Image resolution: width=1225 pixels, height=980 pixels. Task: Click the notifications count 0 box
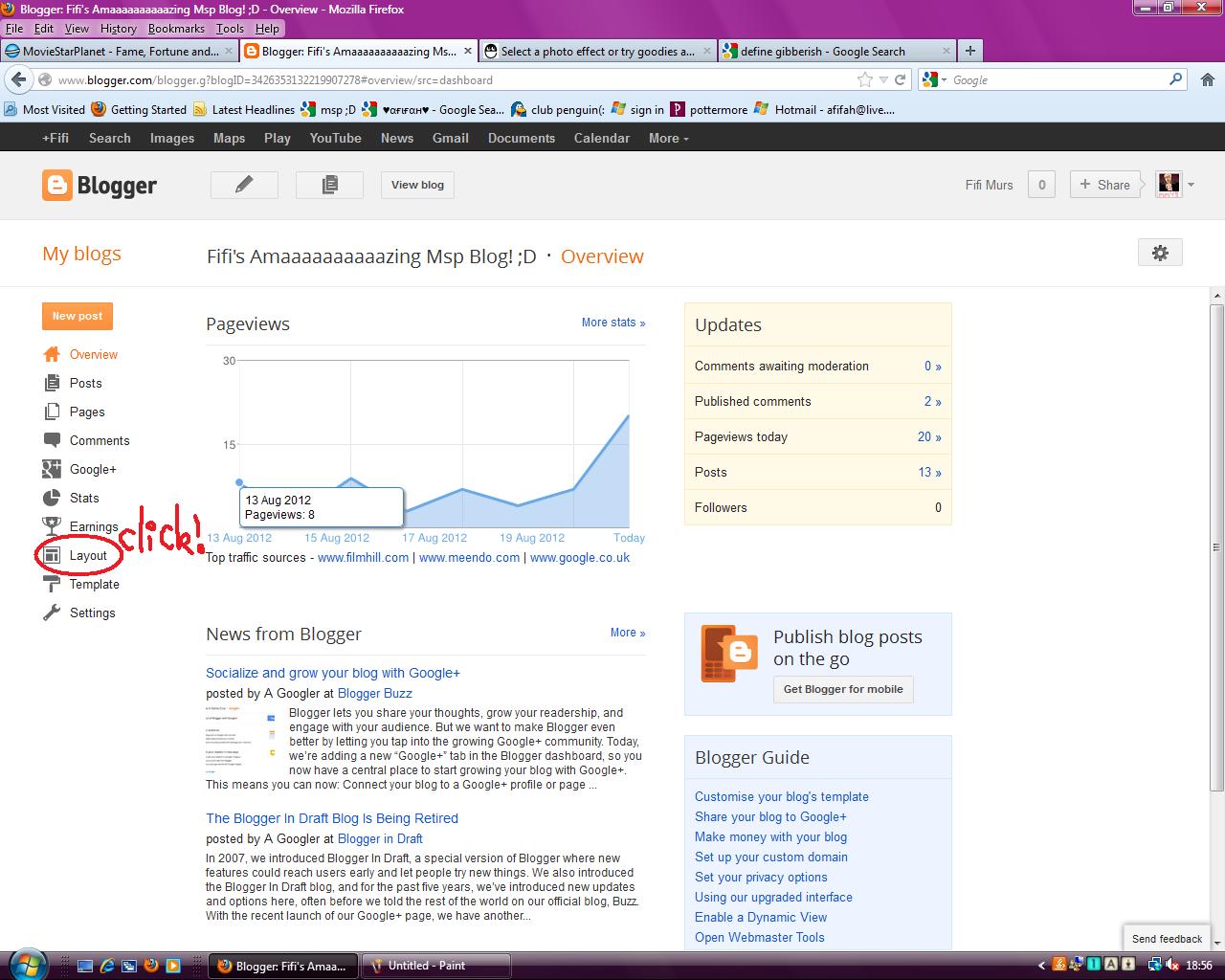[1041, 185]
